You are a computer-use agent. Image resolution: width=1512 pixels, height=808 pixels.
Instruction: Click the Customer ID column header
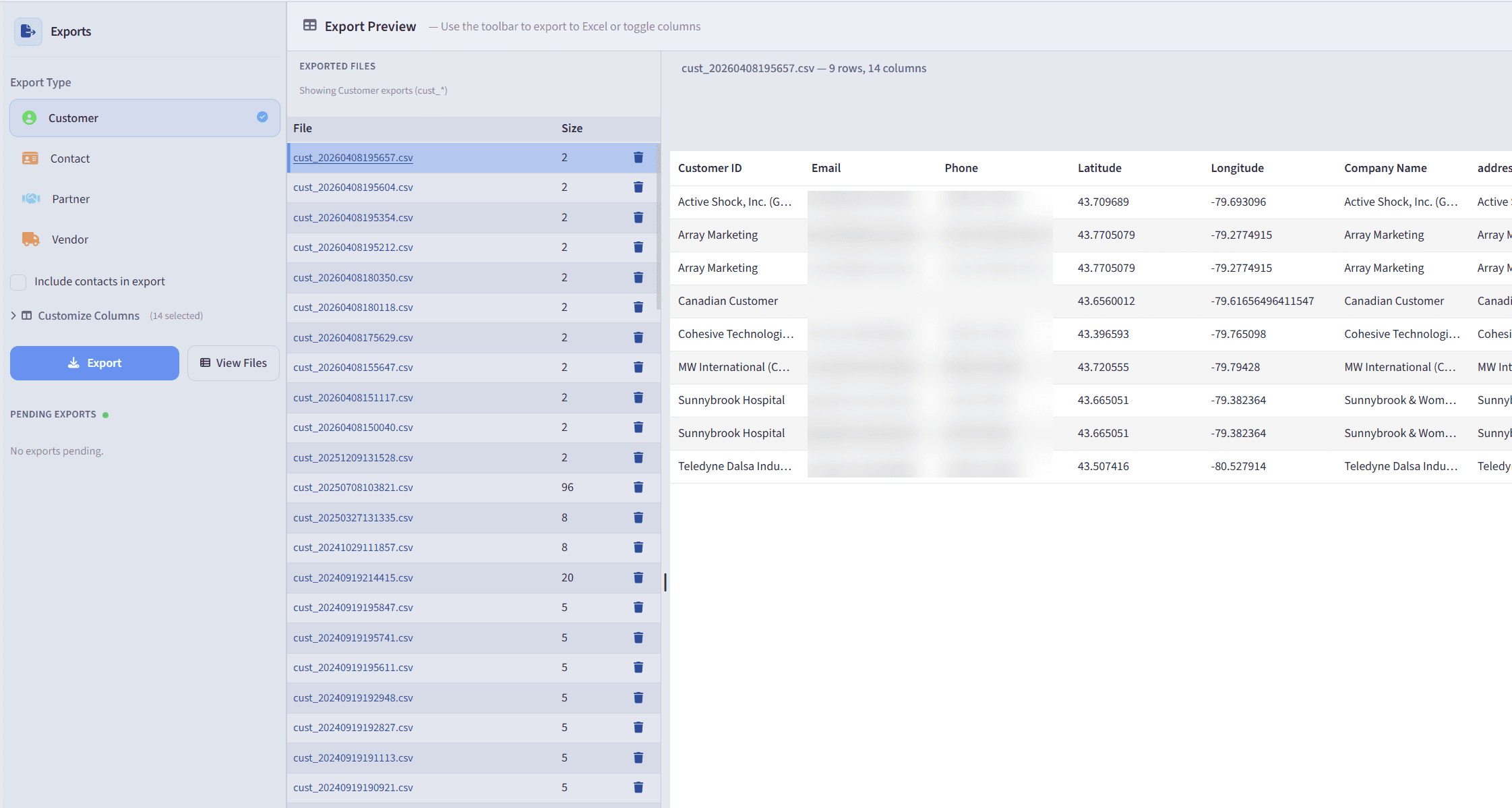(x=710, y=168)
